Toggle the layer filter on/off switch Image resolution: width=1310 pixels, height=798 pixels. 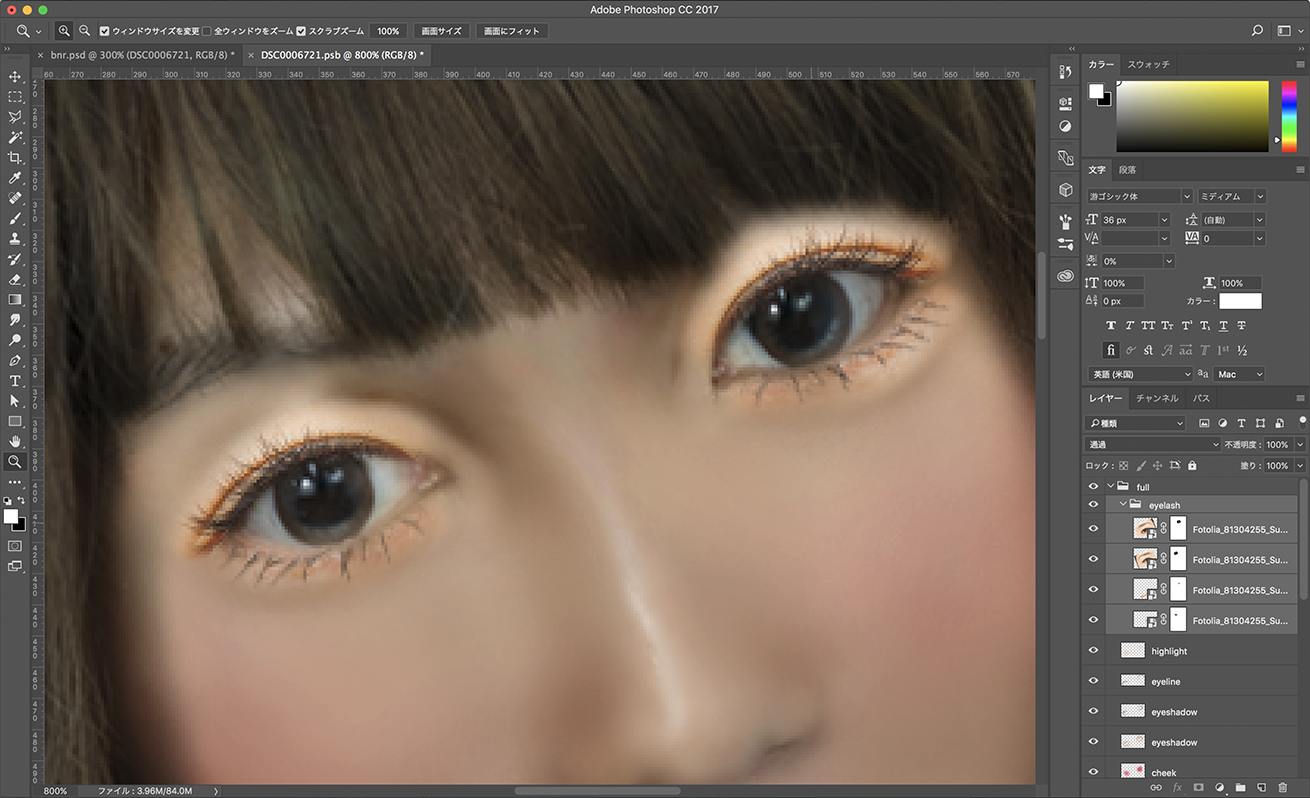1302,421
